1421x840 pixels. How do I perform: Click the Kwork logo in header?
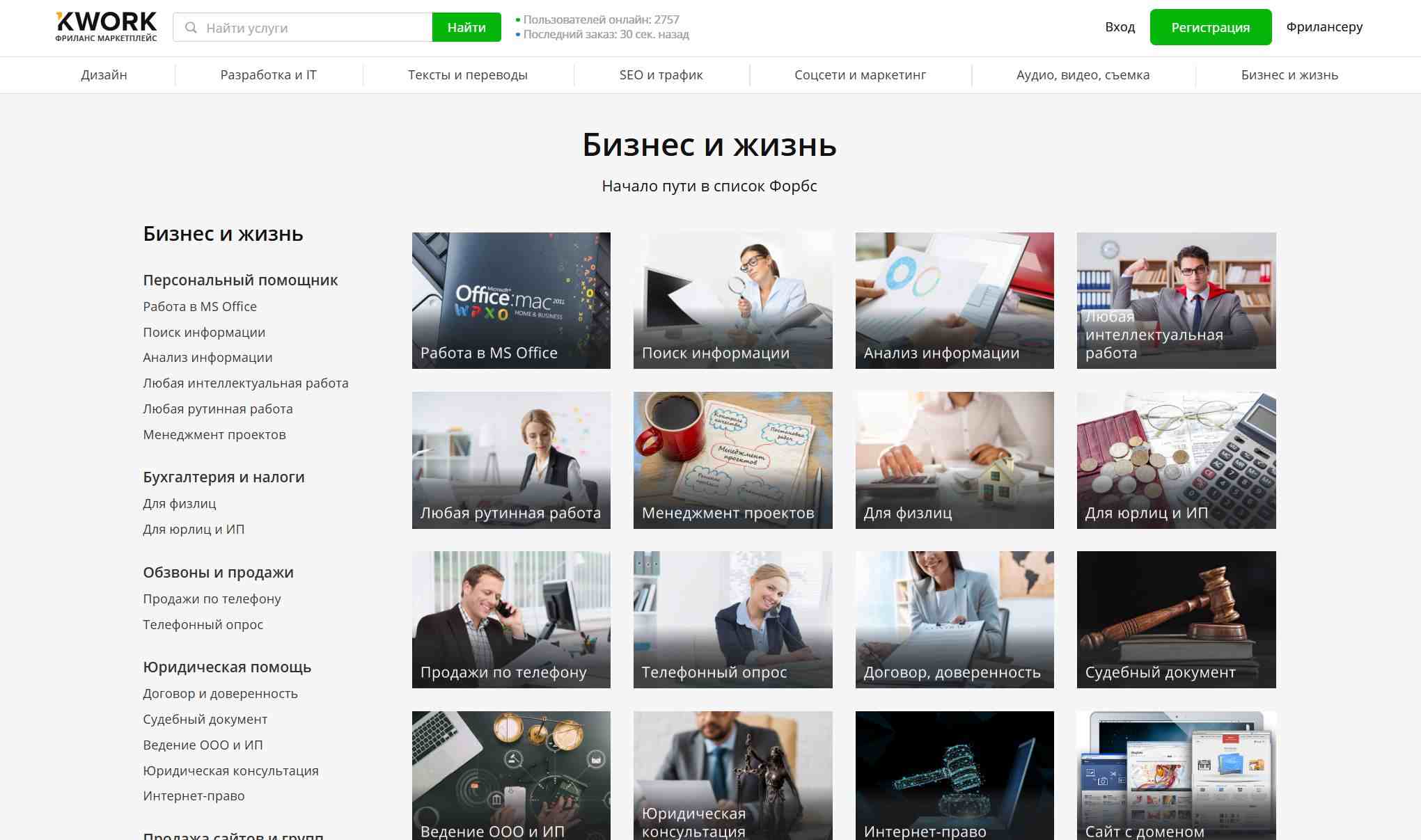pos(106,26)
